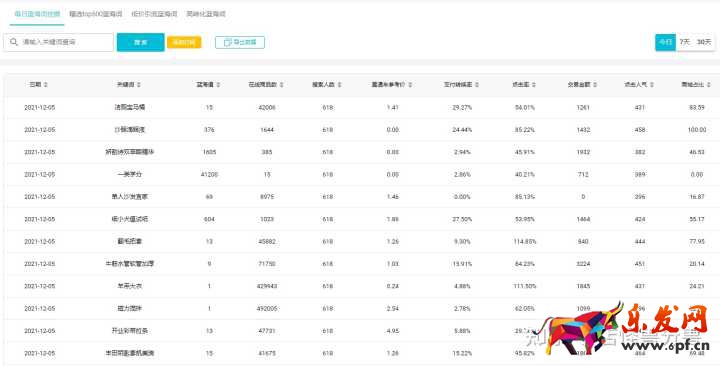
Task: Sort by 关键词 column sort arrows
Action: (x=139, y=85)
